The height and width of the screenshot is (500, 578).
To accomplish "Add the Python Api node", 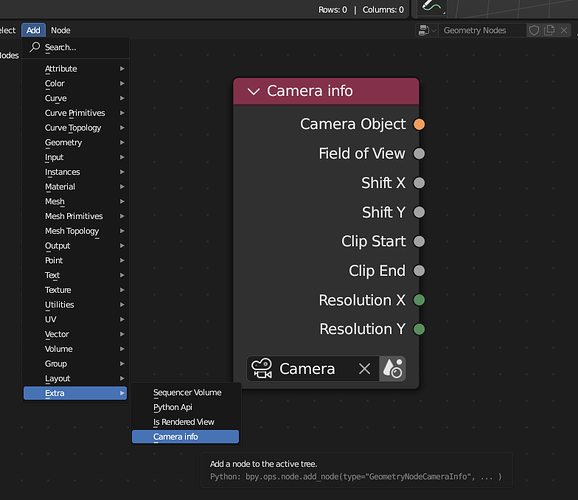I will pyautogui.click(x=185, y=407).
